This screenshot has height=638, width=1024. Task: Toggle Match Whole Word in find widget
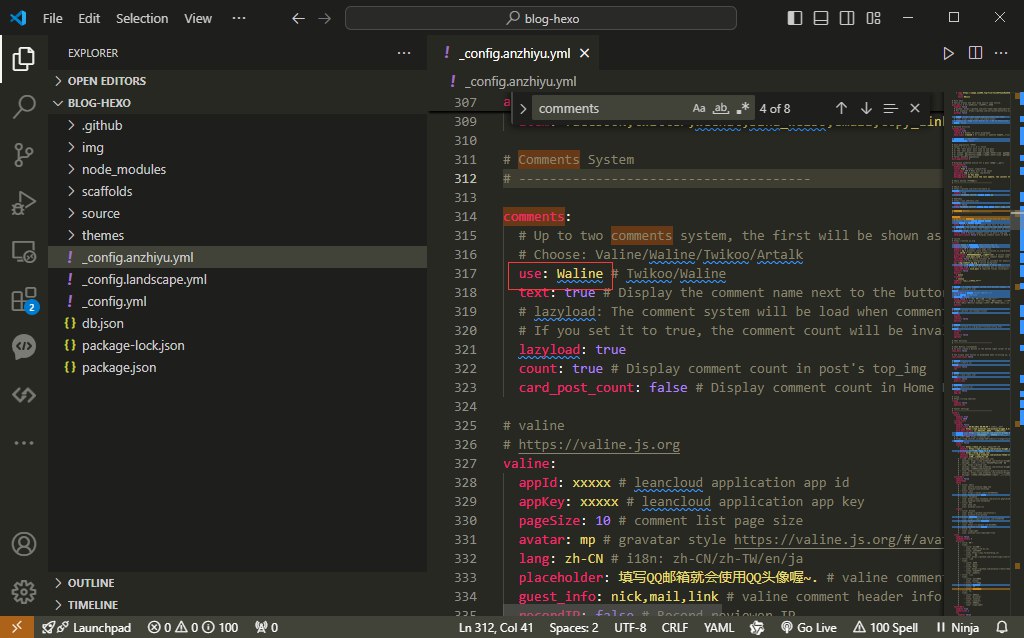click(x=721, y=108)
